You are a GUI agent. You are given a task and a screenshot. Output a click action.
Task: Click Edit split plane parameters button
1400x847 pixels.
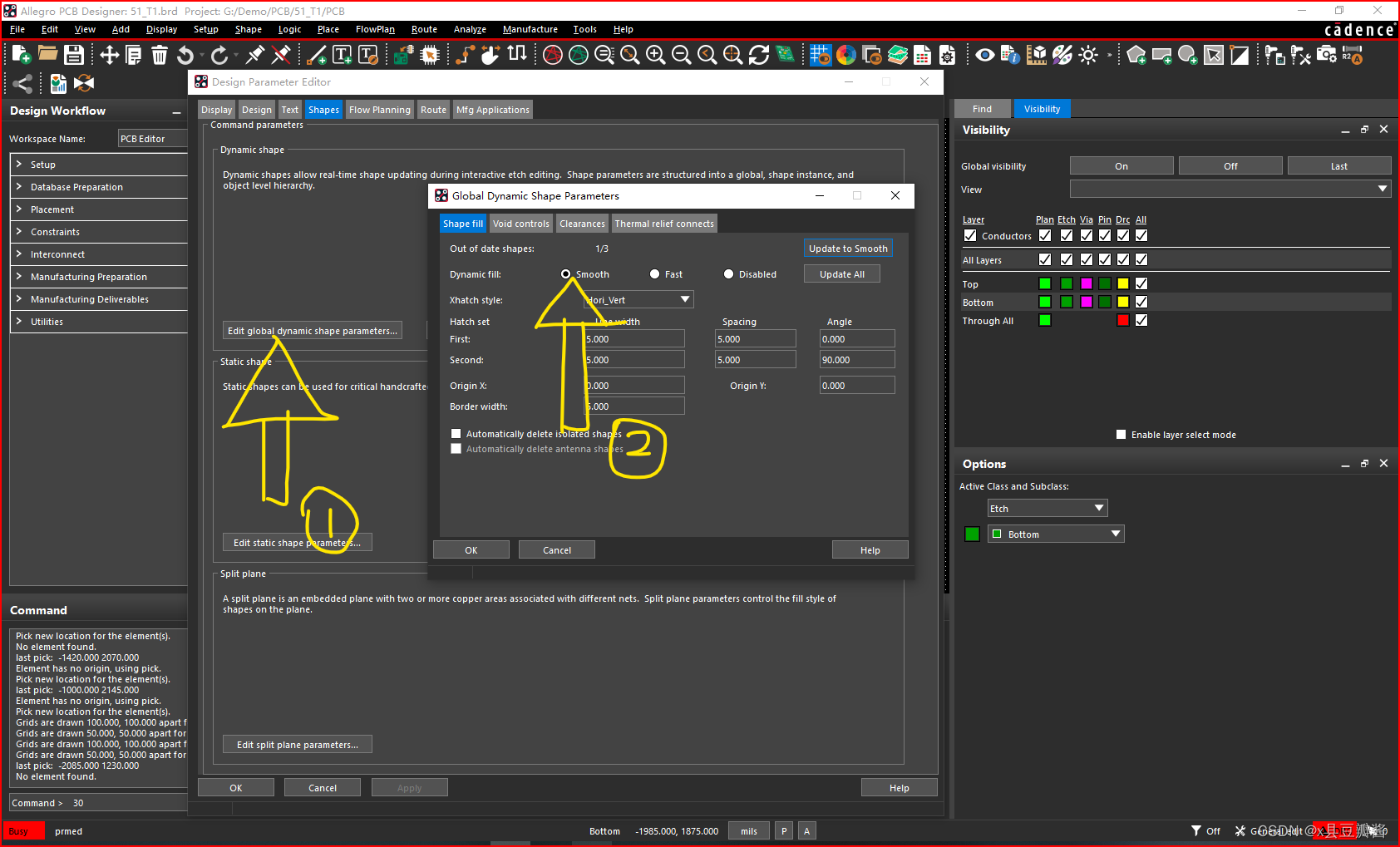coord(297,745)
